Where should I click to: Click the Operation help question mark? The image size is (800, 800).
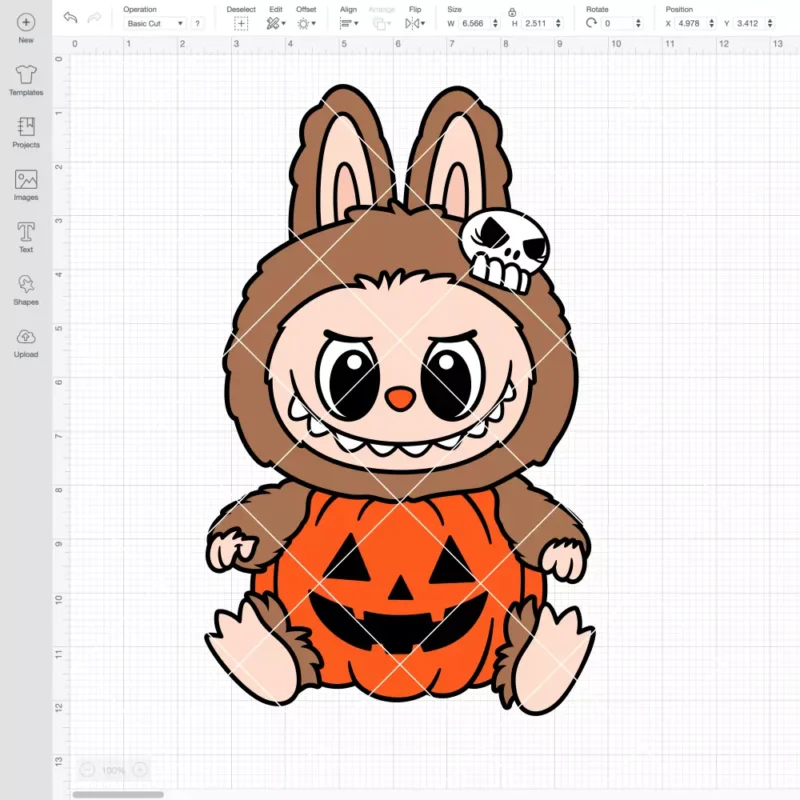click(197, 23)
